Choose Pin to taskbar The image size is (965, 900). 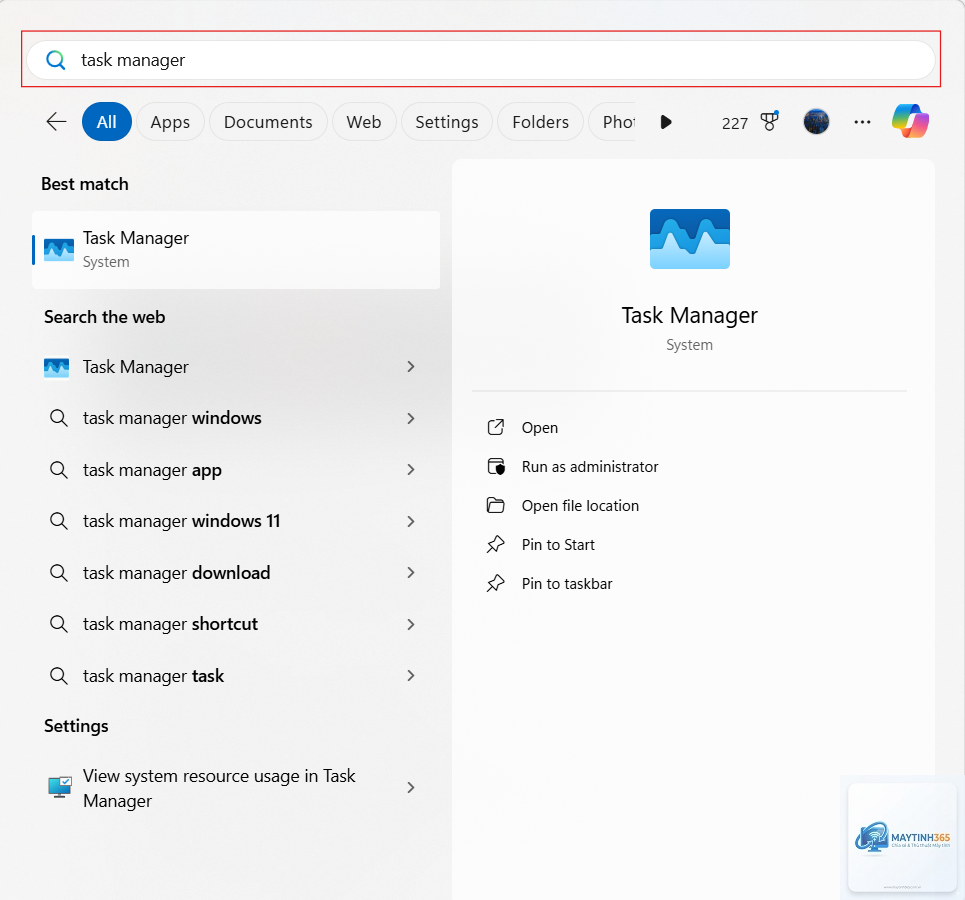click(x=567, y=584)
